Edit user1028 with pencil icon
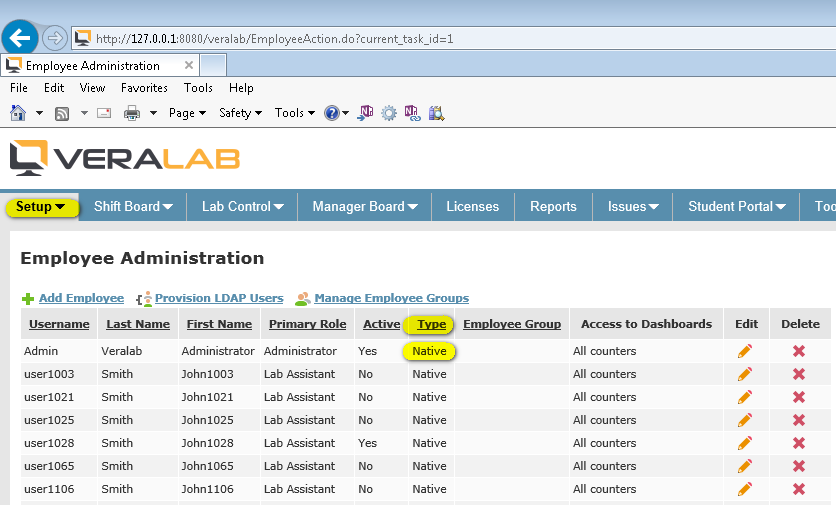This screenshot has height=505, width=836. coord(745,443)
